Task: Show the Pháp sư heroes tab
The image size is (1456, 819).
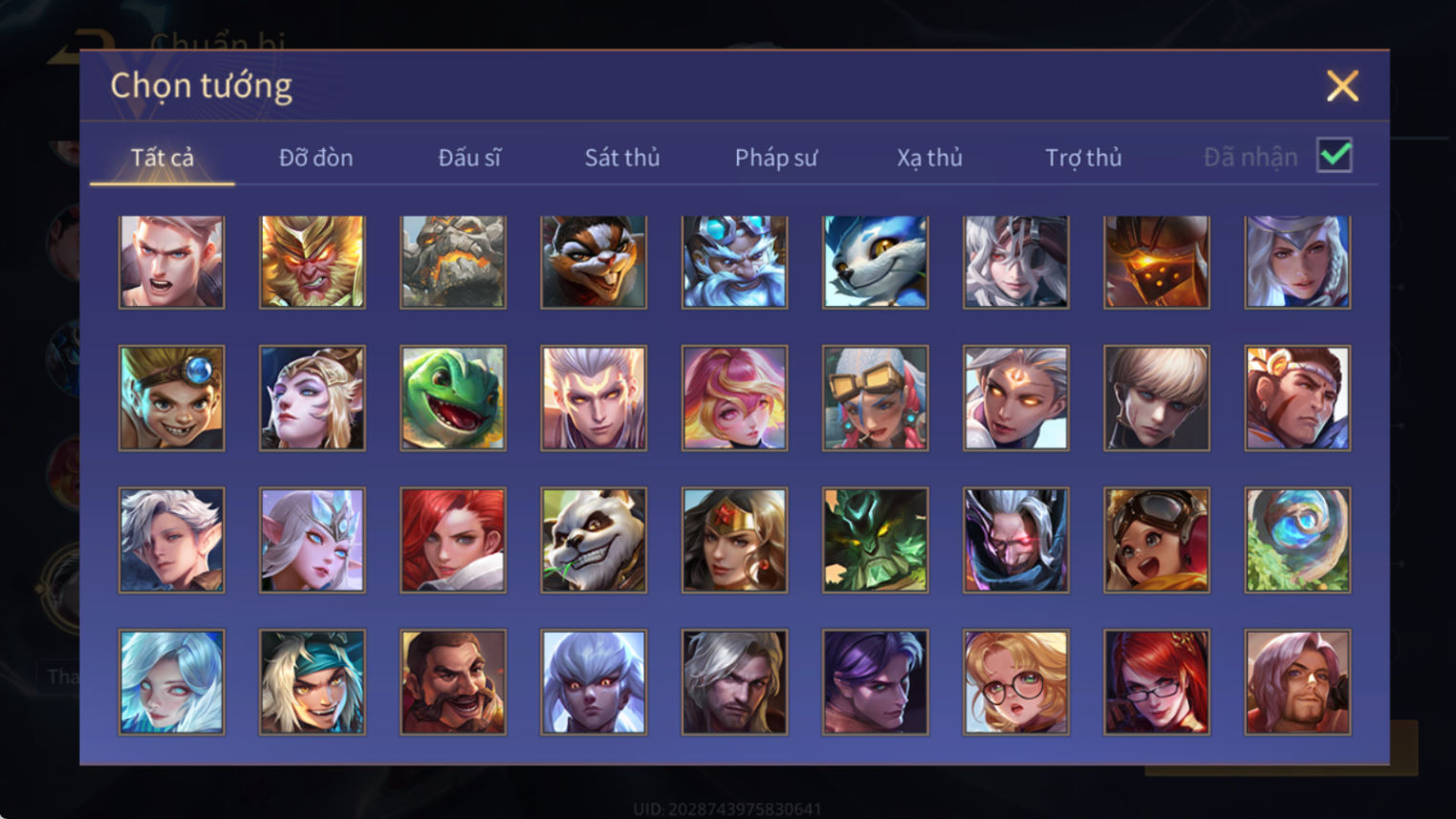Action: coord(776,158)
